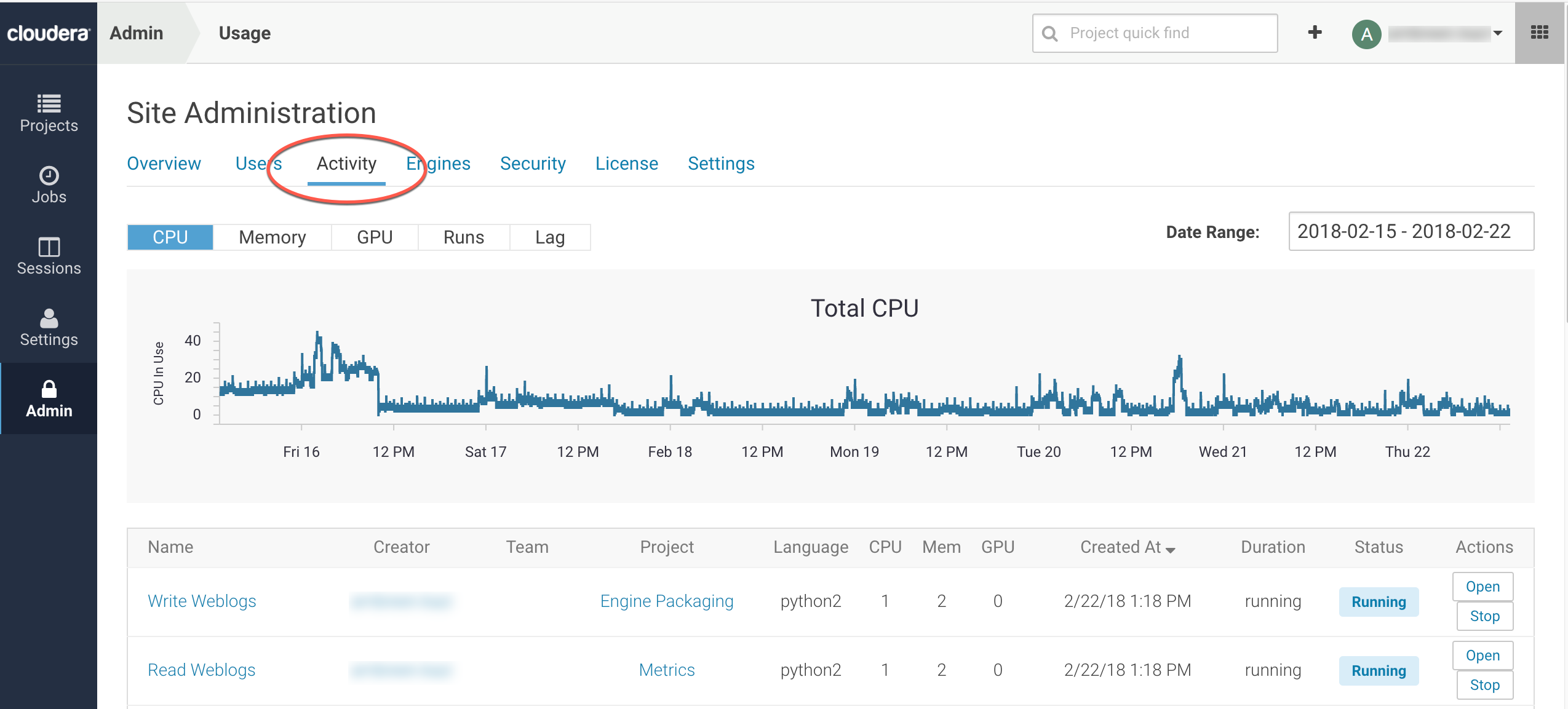Click the green user avatar icon
Image resolution: width=1568 pixels, height=709 pixels.
coord(1366,34)
